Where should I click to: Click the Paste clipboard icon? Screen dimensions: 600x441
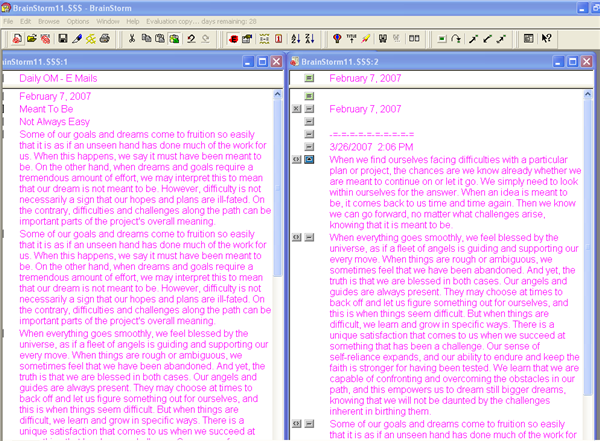pos(160,39)
